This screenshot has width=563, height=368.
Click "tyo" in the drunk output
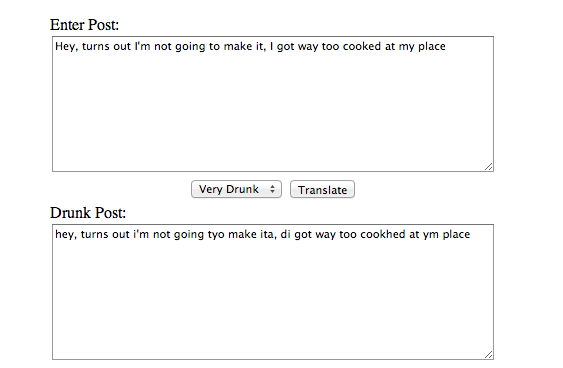pyautogui.click(x=216, y=235)
